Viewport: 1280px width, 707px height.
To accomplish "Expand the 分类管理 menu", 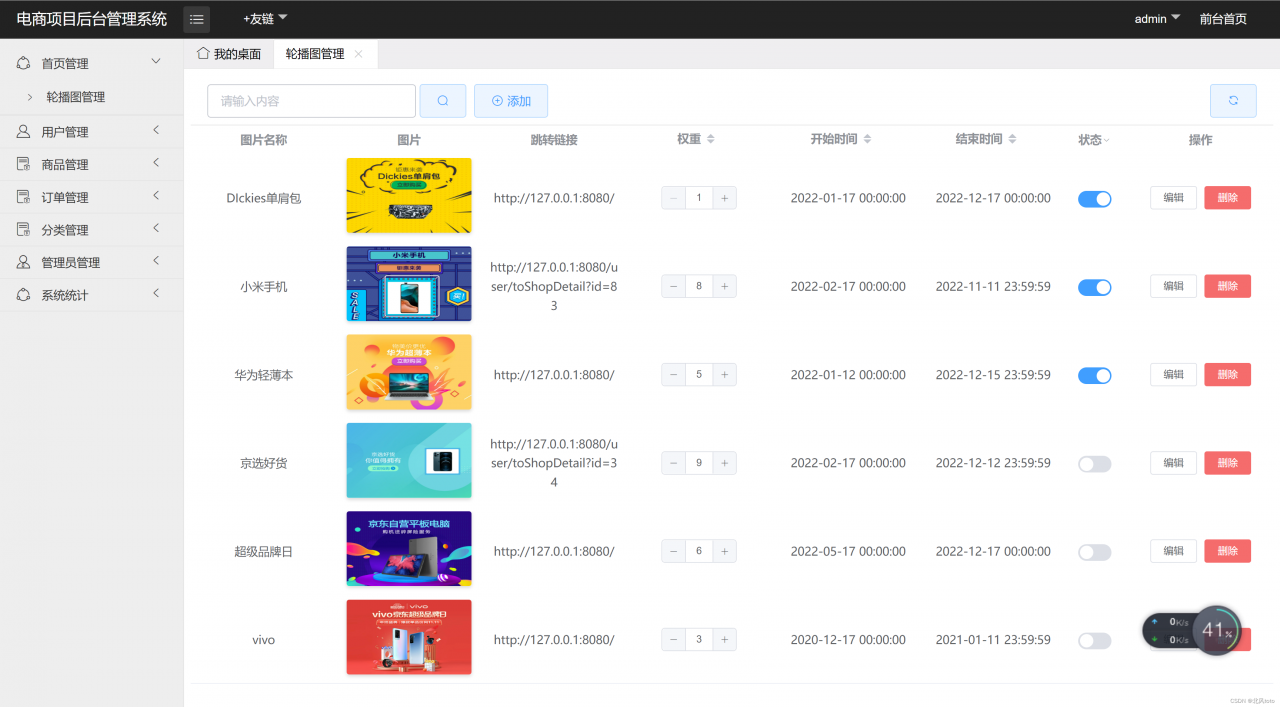I will [x=156, y=229].
